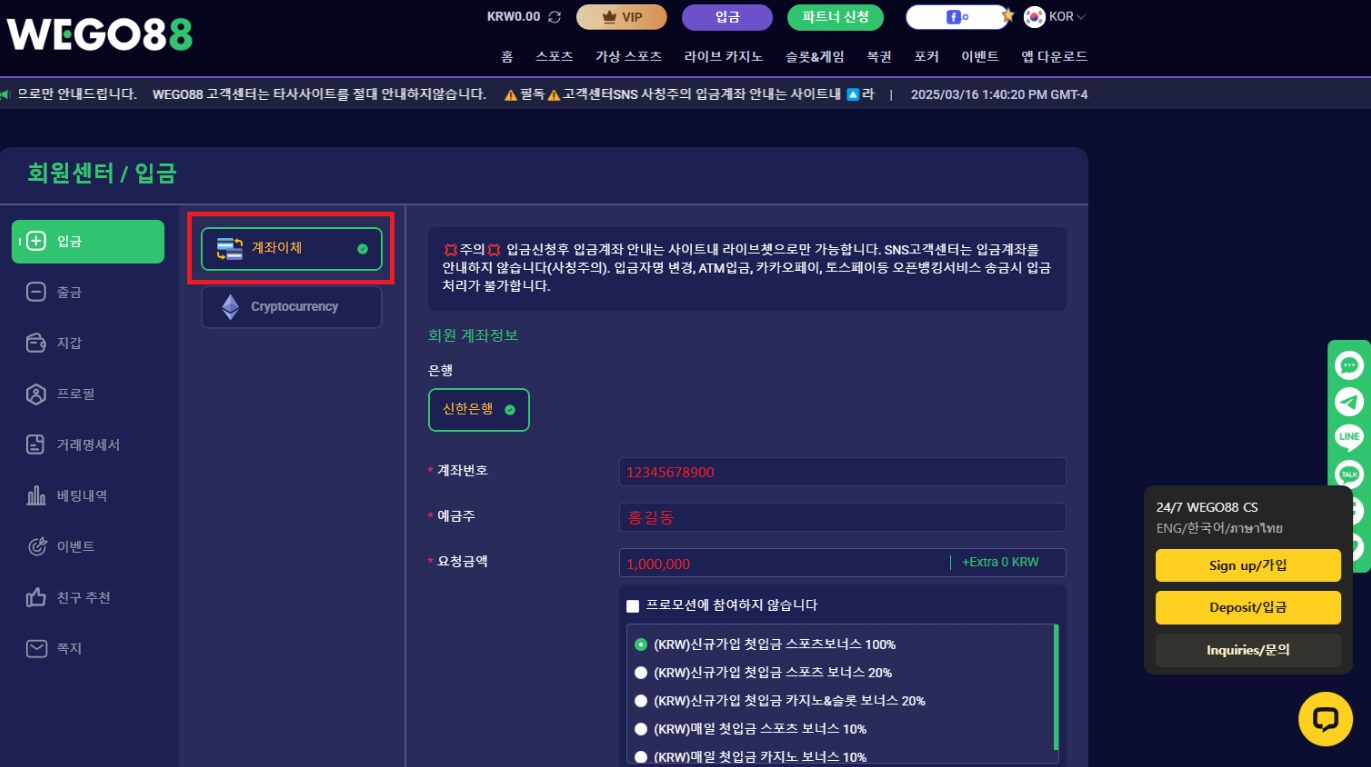This screenshot has width=1371, height=767.
Task: Click the Inquiries/문의 button
Action: (x=1248, y=650)
